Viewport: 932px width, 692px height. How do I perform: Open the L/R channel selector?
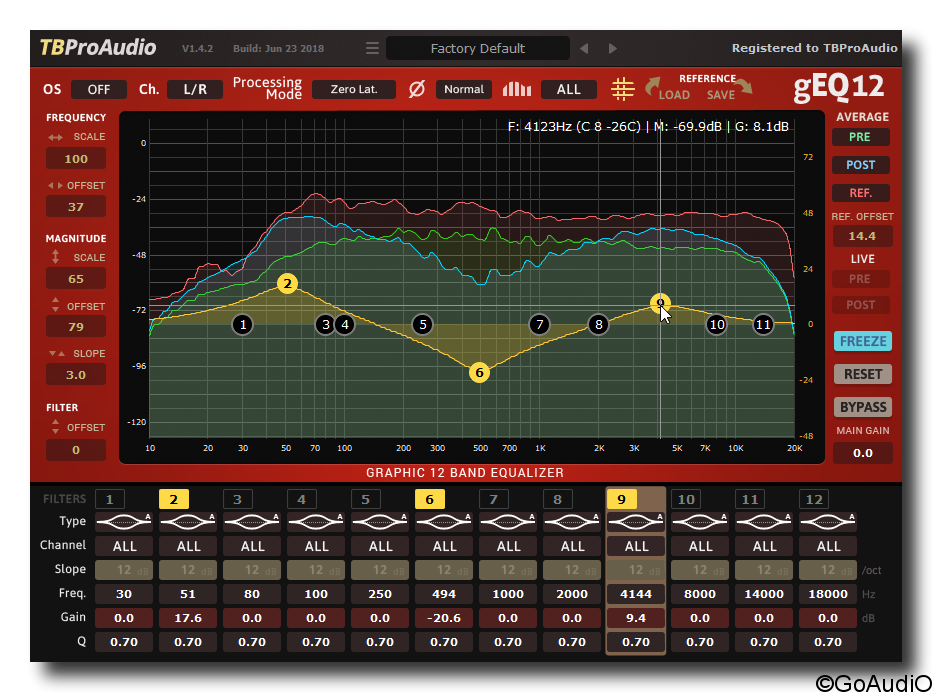coord(194,89)
